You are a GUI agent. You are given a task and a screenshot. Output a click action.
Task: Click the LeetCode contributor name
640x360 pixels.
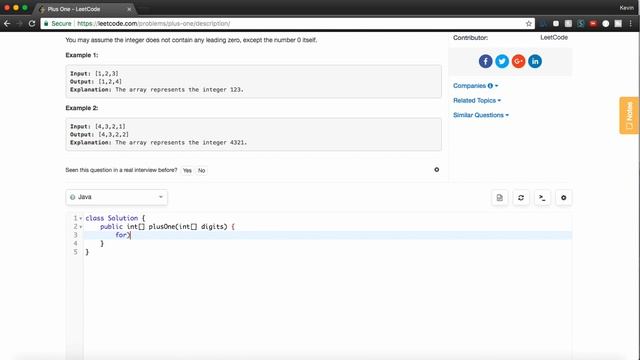click(x=554, y=38)
